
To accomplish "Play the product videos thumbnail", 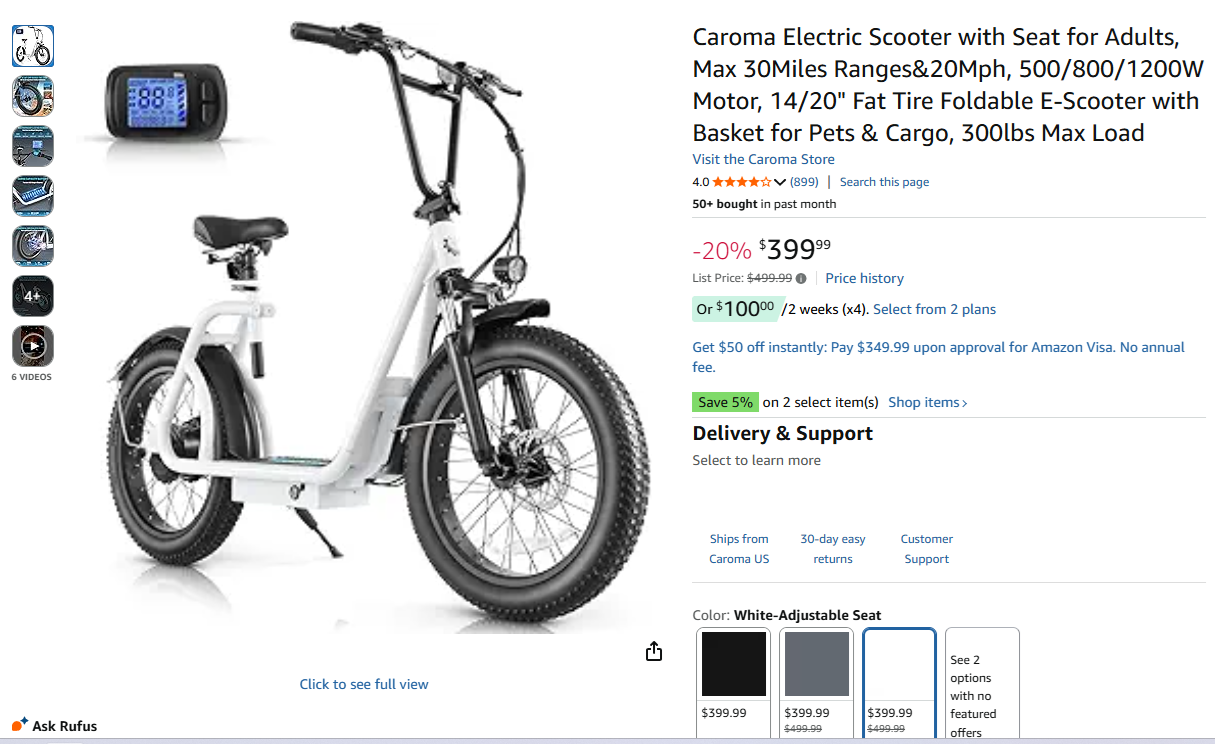I will click(33, 346).
